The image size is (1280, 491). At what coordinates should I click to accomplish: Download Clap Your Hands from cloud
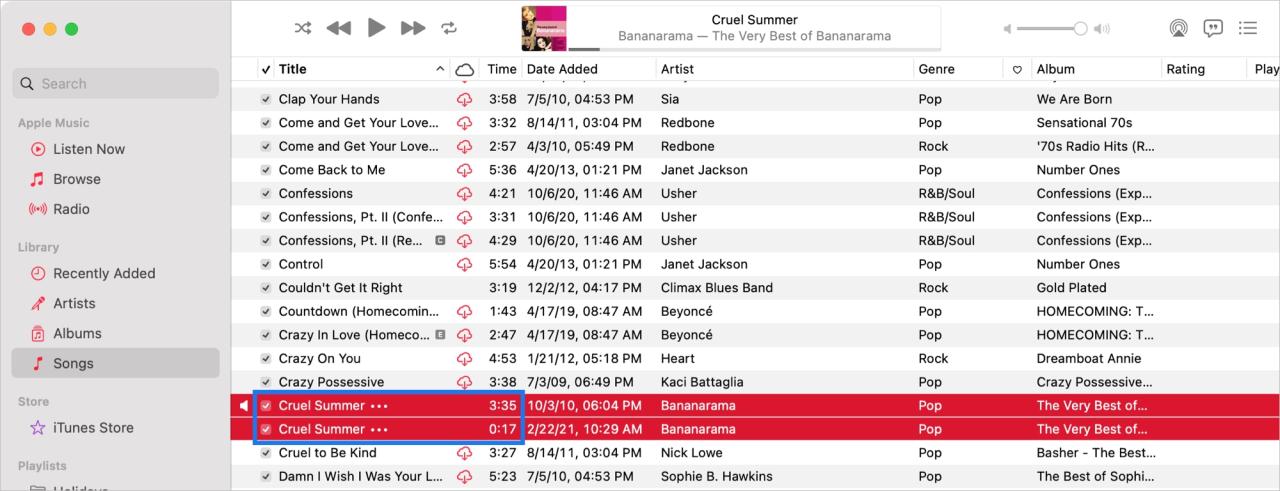tap(464, 99)
